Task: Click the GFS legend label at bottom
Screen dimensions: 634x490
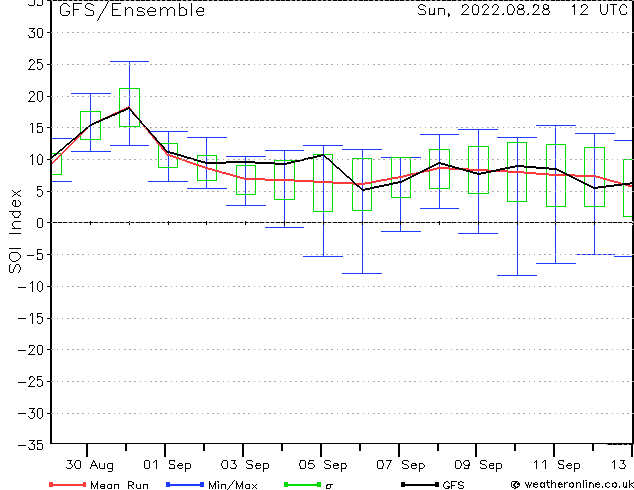Action: point(453,485)
